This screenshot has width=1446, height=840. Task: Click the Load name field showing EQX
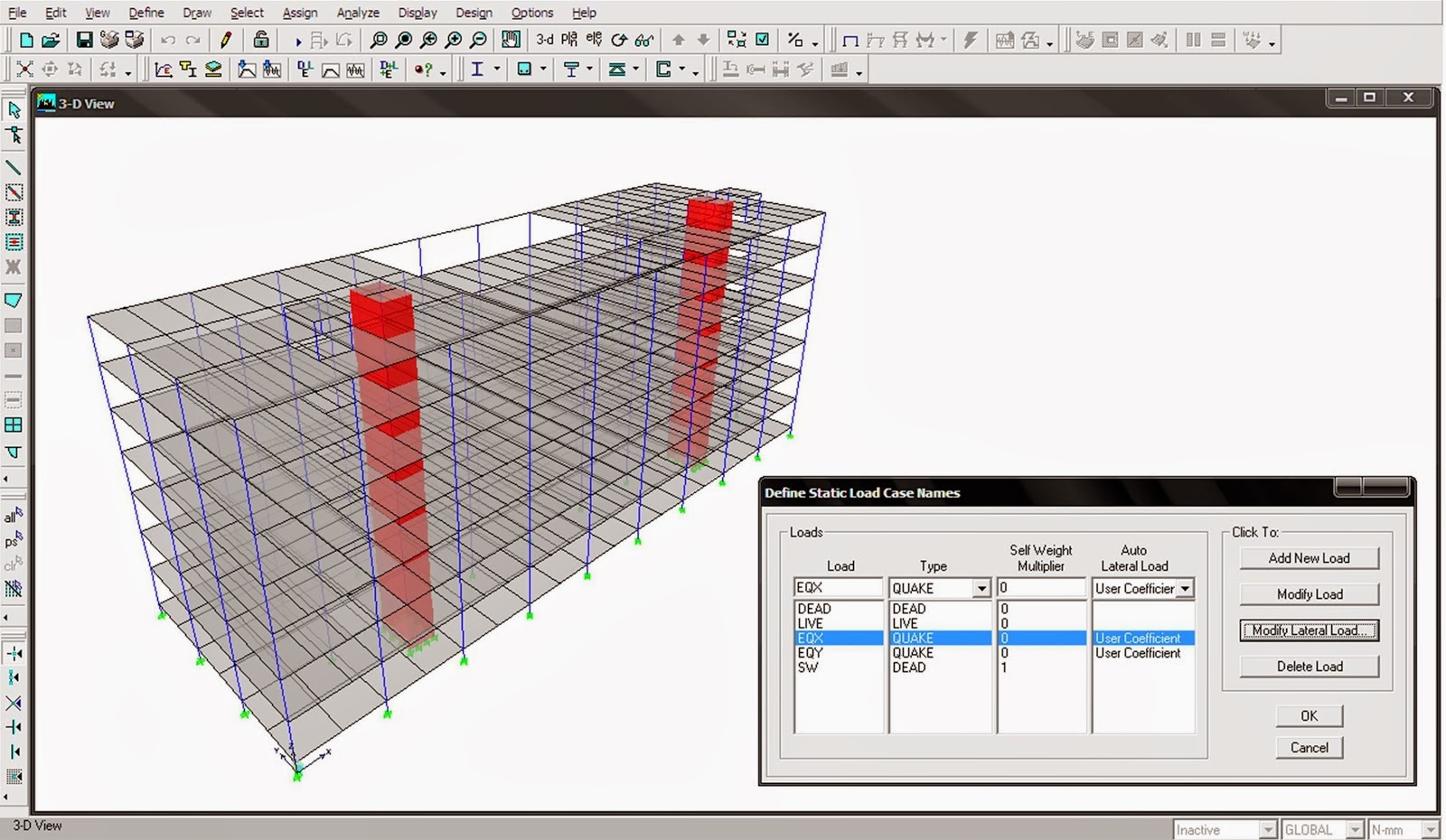click(x=838, y=588)
